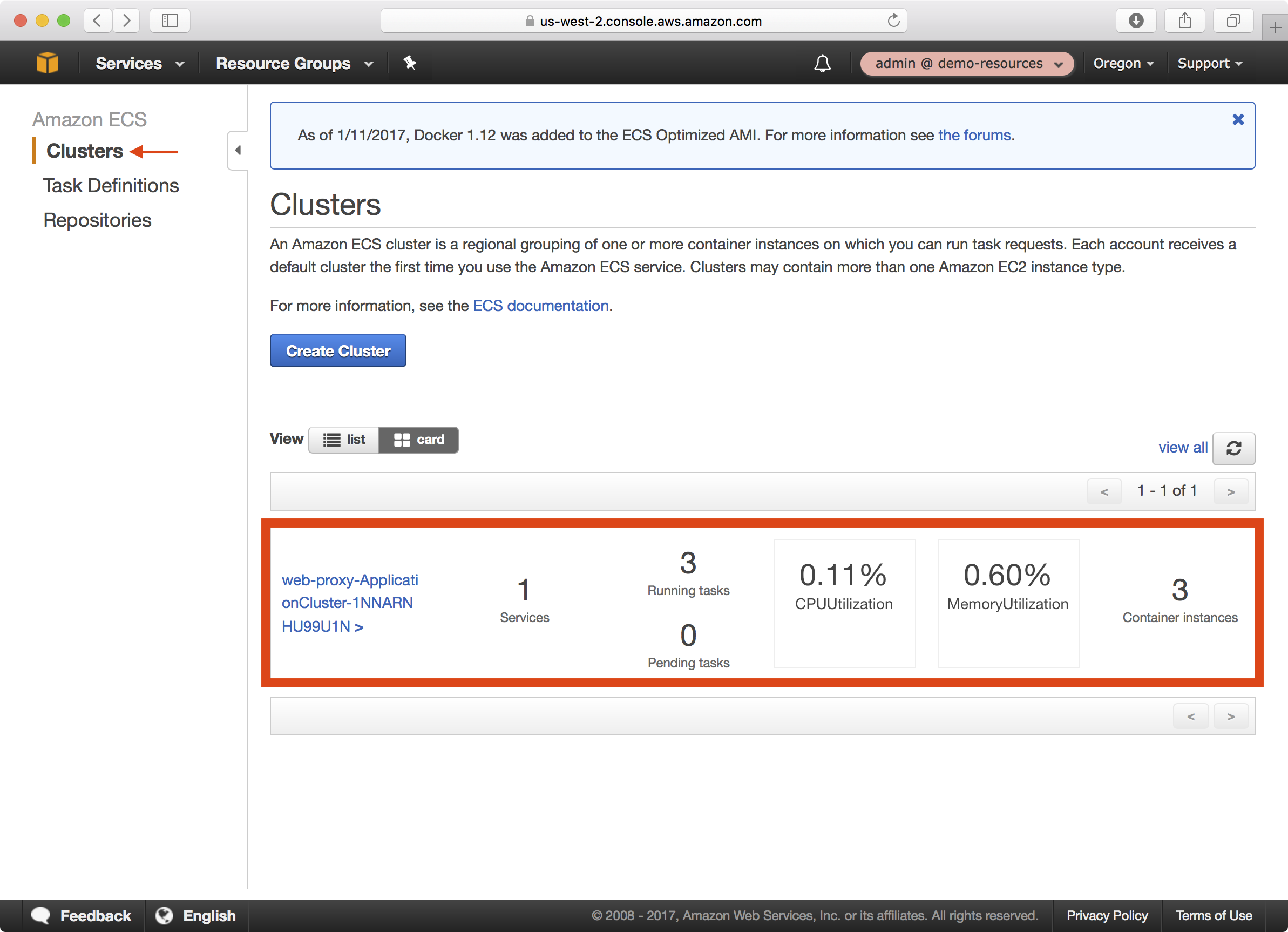Open the Privacy Policy link
1288x932 pixels.
coord(1107,915)
